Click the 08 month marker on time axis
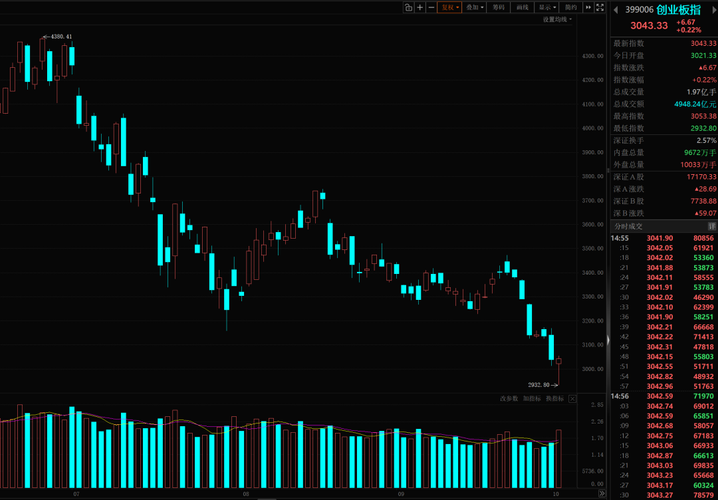718x500 pixels. 246,494
